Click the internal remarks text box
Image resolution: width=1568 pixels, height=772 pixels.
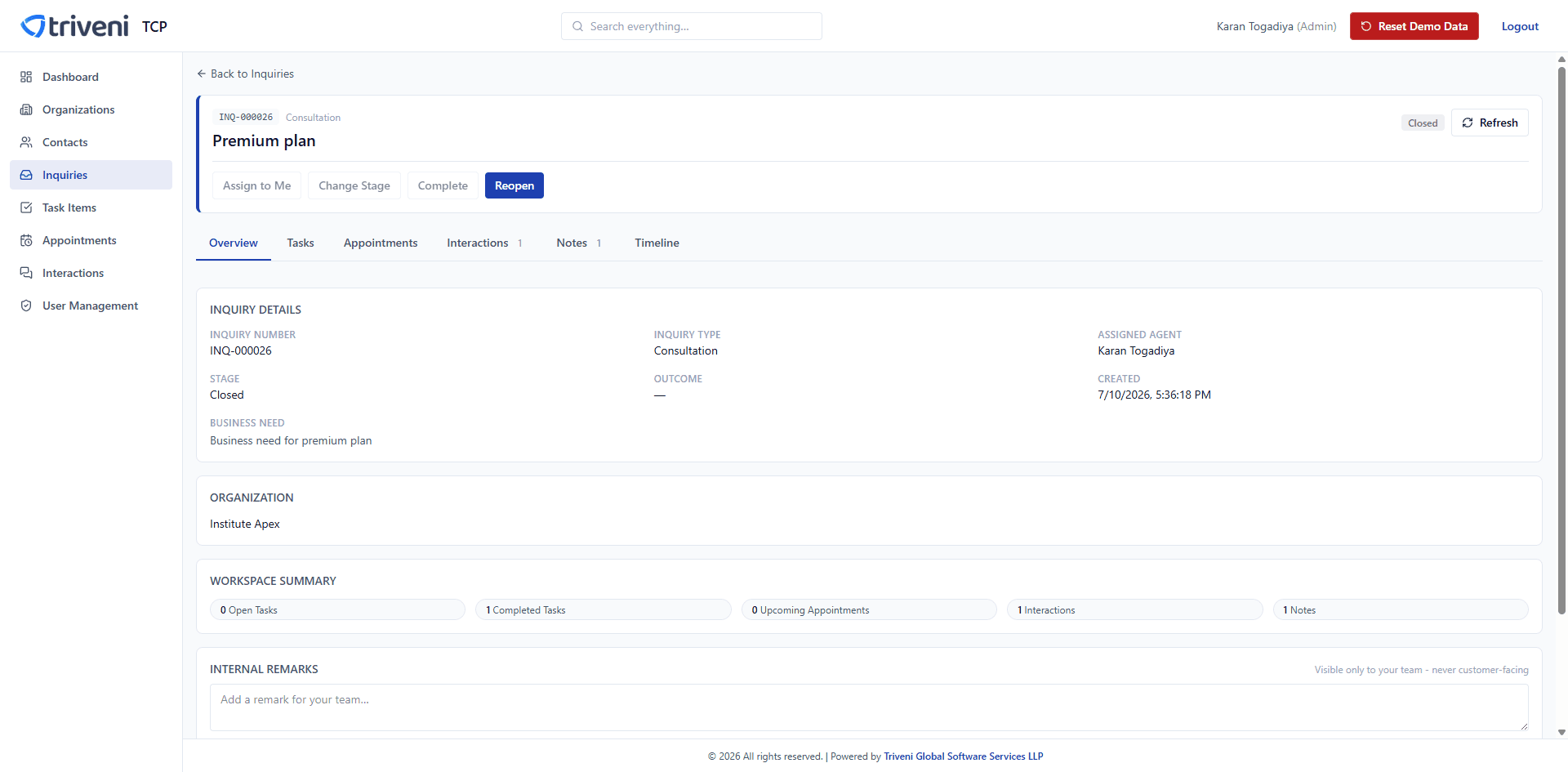pyautogui.click(x=869, y=707)
